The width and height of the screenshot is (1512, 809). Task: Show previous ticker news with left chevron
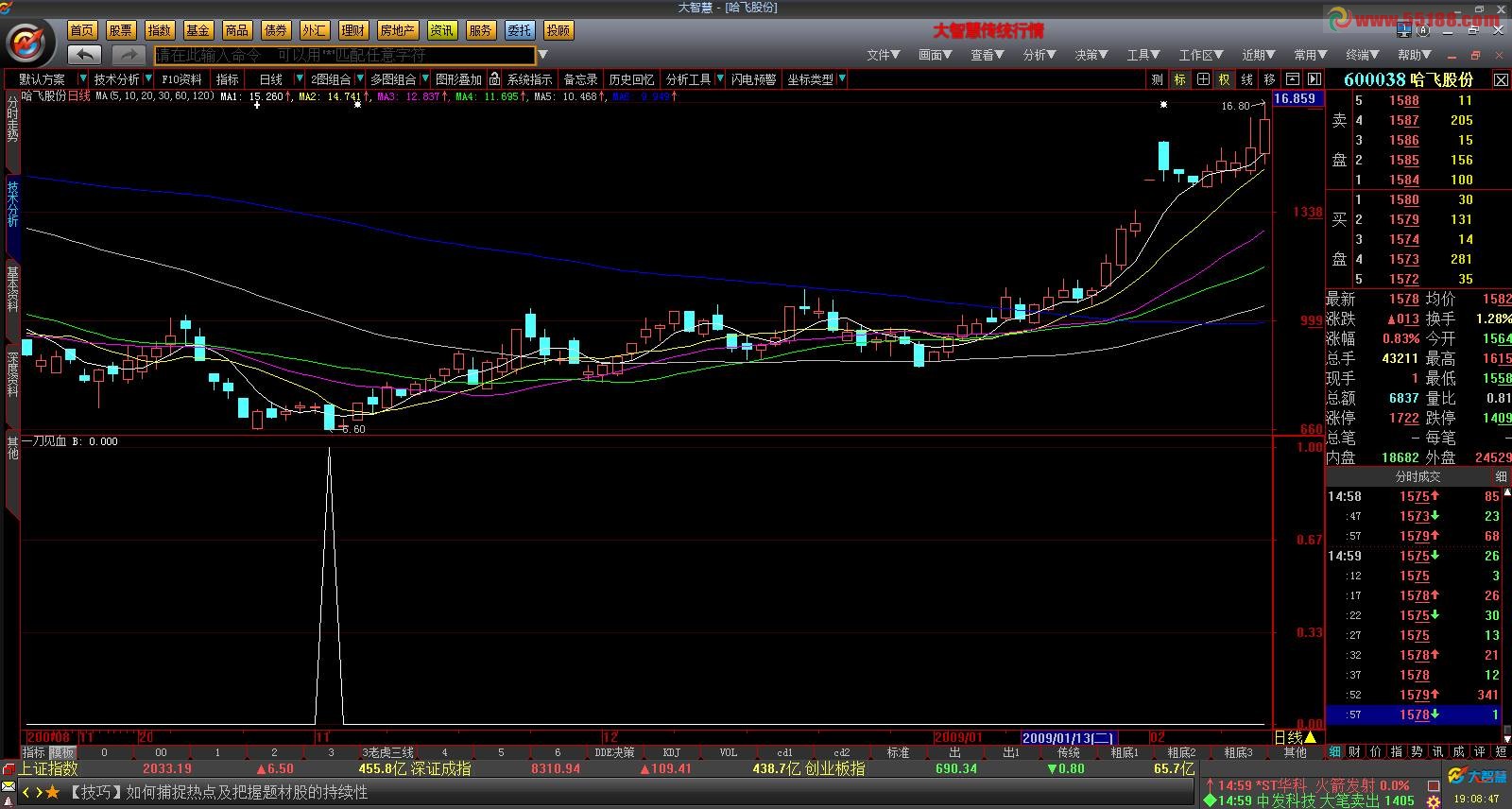[26, 792]
